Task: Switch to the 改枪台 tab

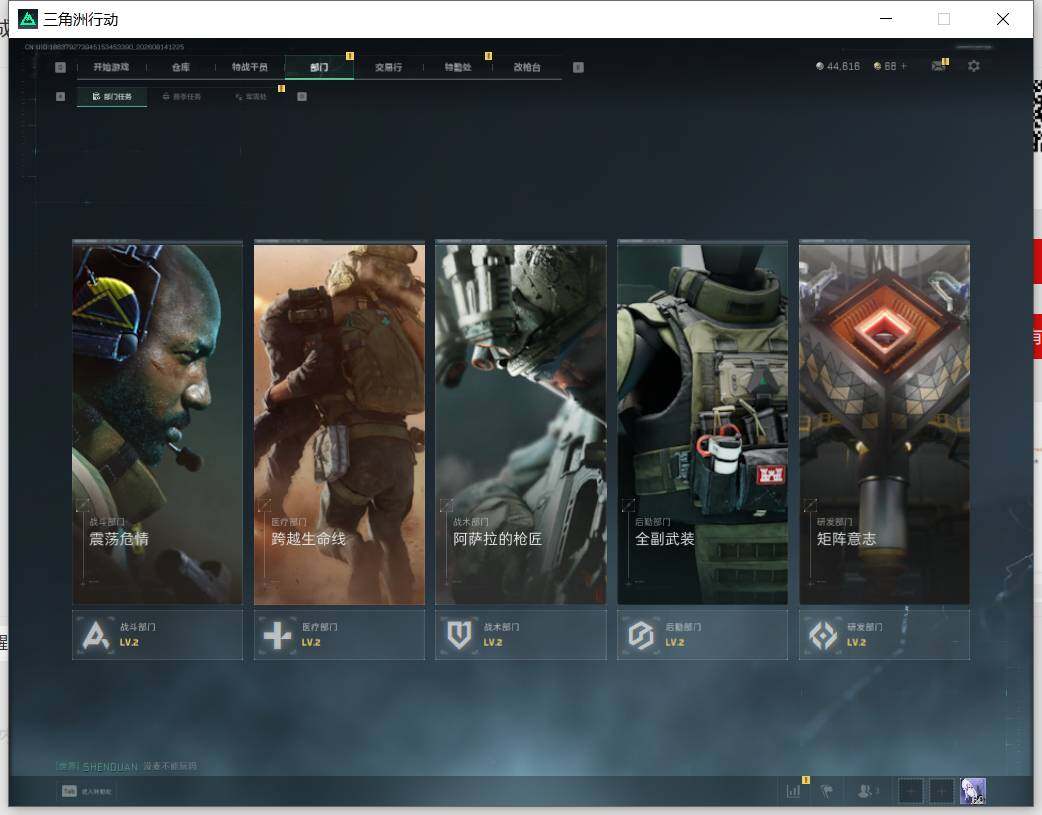Action: [x=527, y=67]
